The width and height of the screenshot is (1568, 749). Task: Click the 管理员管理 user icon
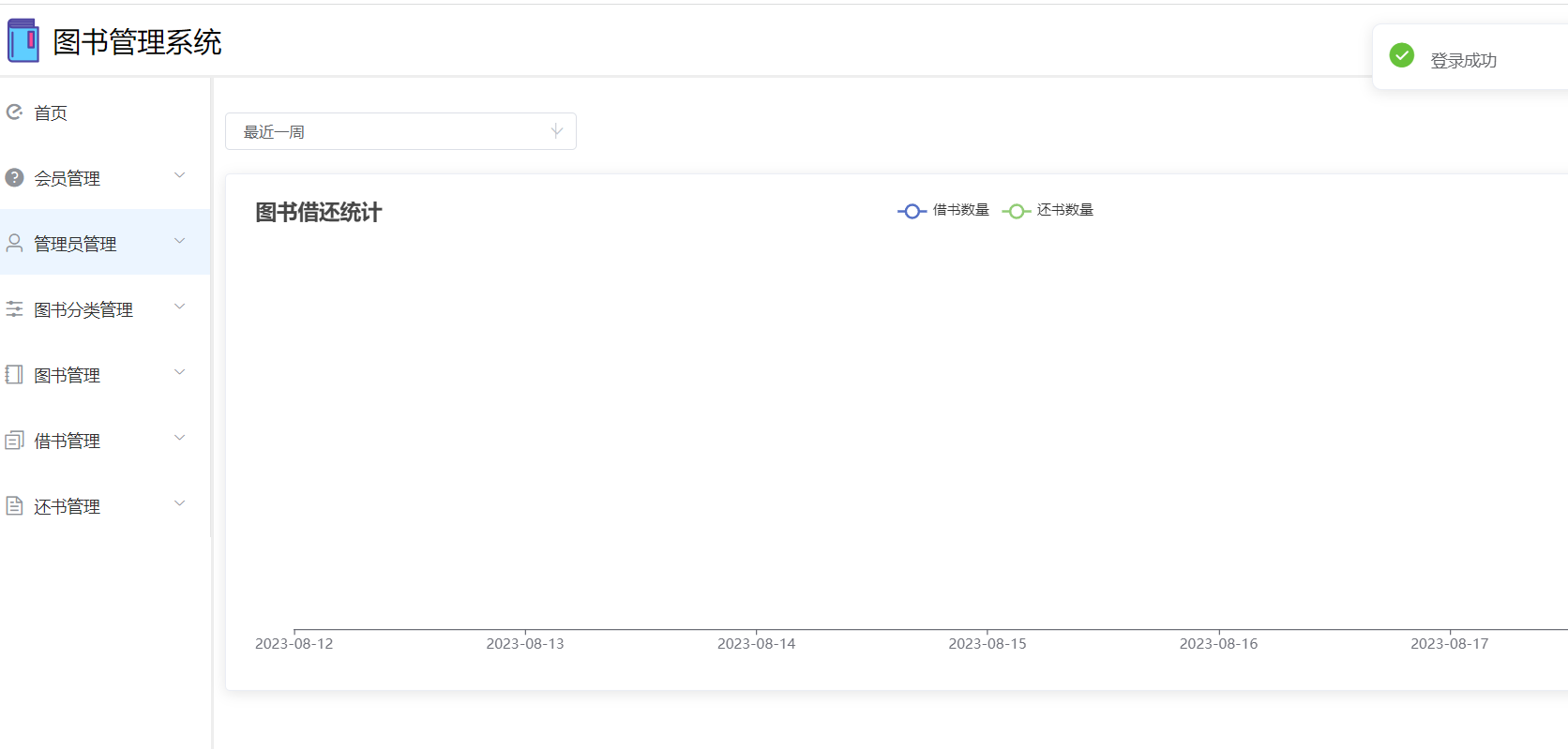[14, 243]
